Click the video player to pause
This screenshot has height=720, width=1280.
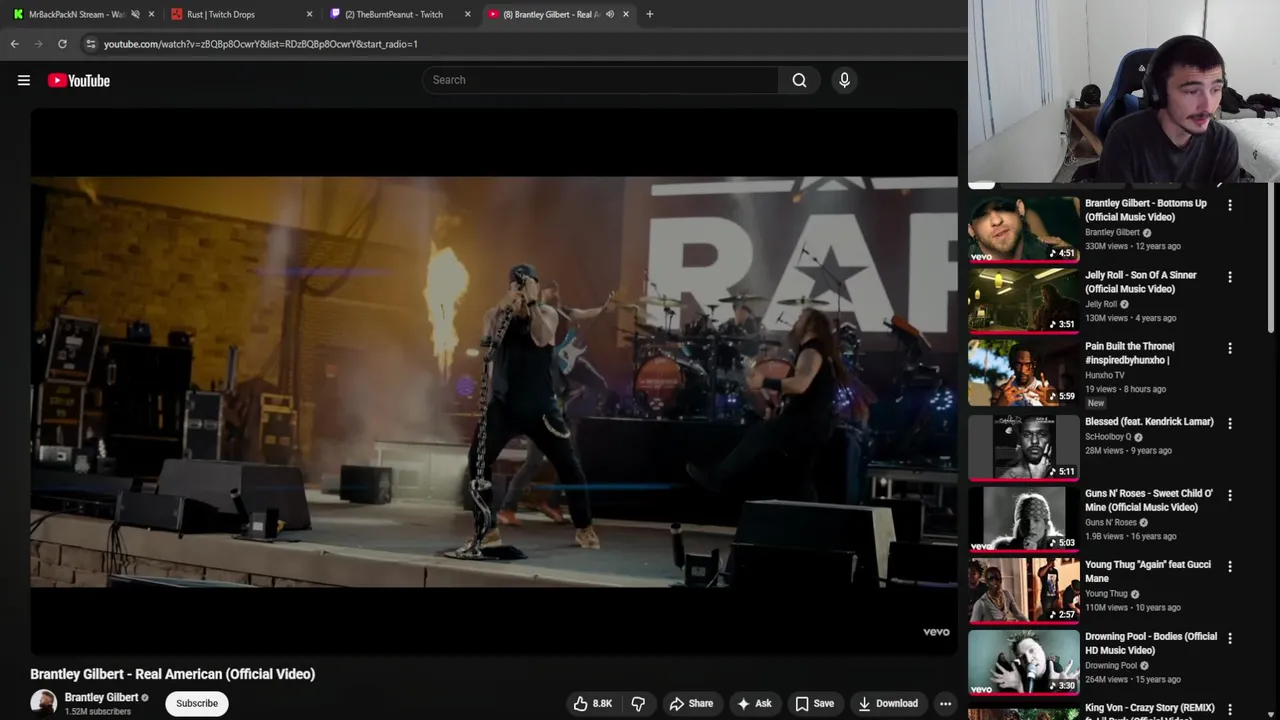(494, 382)
